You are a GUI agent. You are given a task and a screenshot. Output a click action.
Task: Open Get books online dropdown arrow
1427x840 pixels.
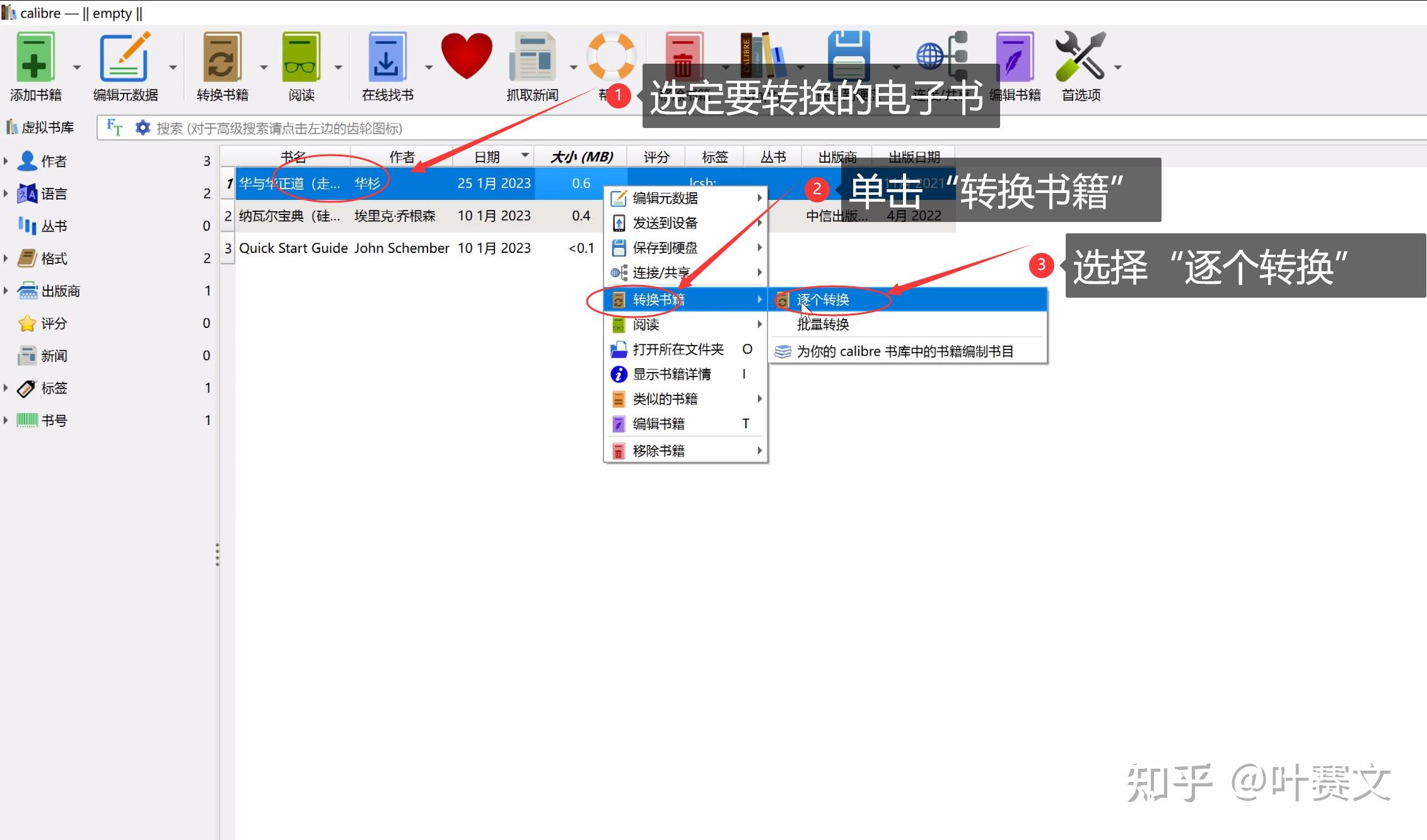pos(429,67)
